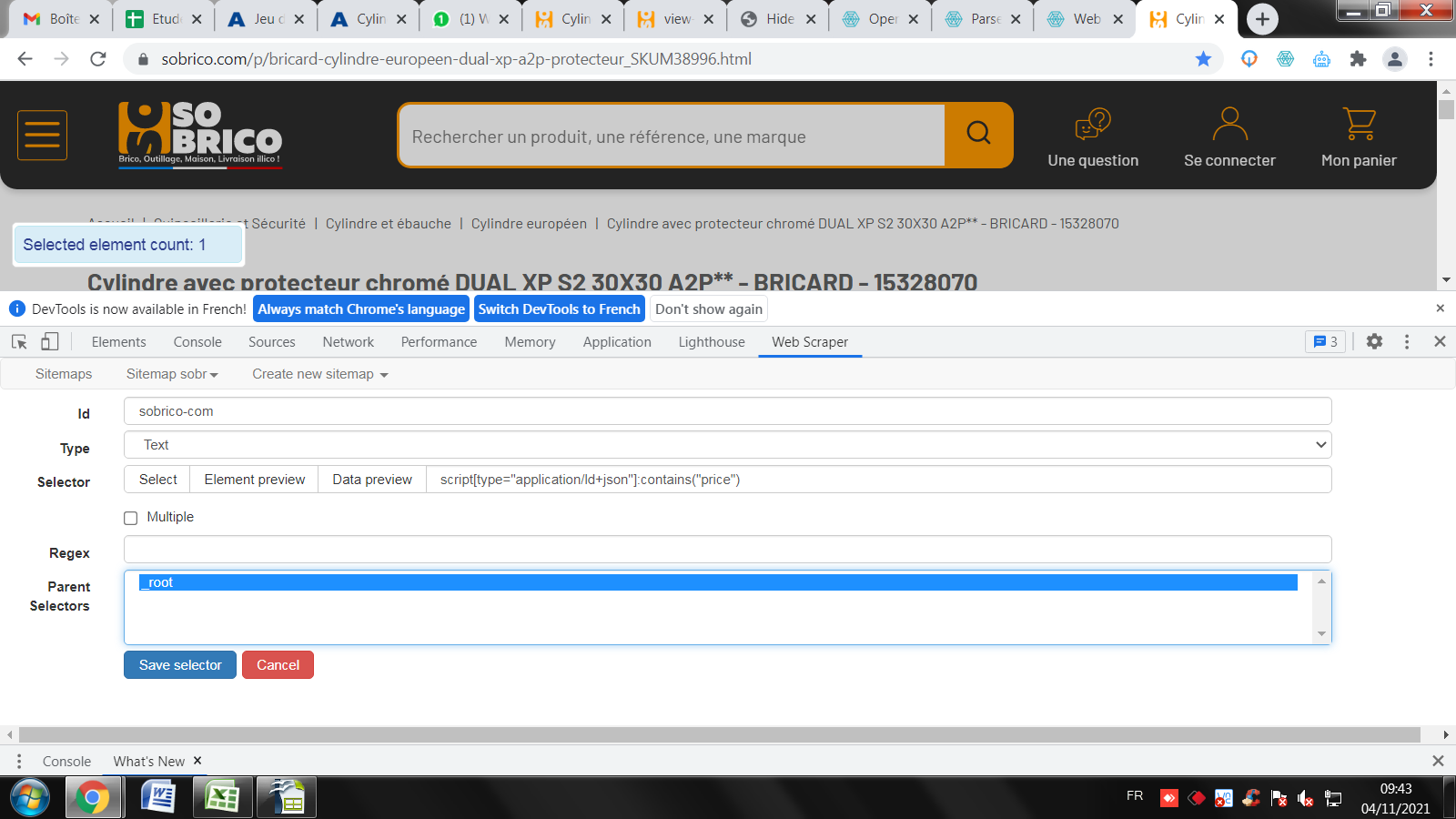The image size is (1456, 819).
Task: Click the orange search magnifier button
Action: pyautogui.click(x=978, y=134)
